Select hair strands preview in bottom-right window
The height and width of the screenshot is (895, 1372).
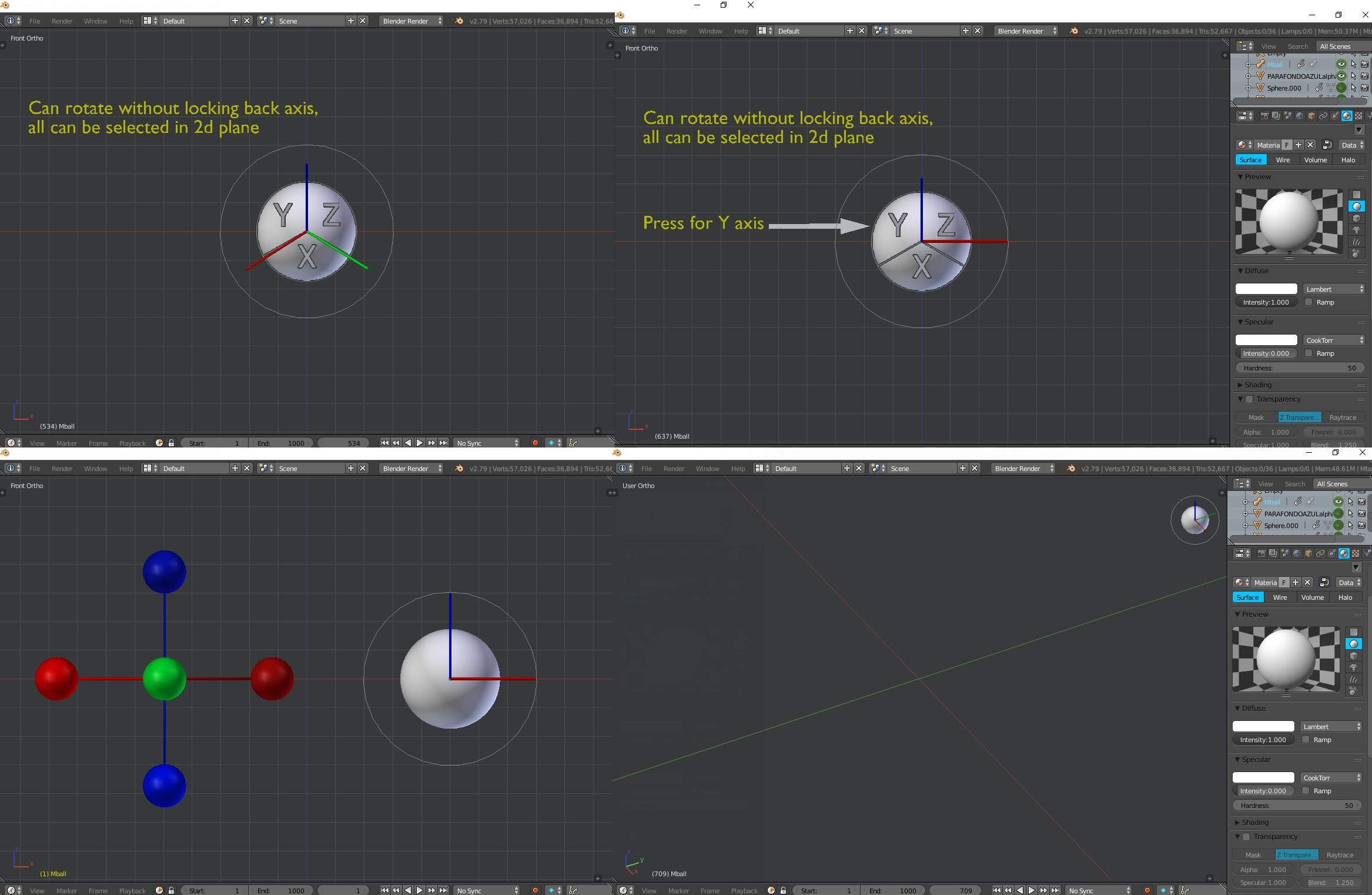click(x=1354, y=679)
